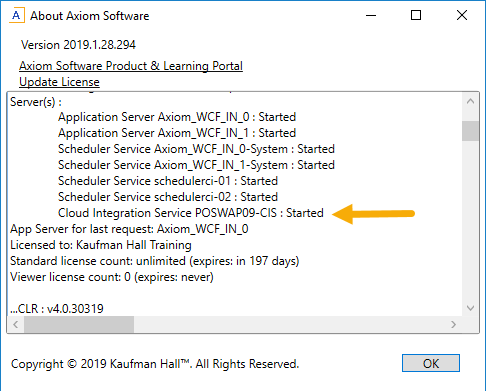Screen dimensions: 486x391
Task: Click the empty horizontal scrollbar track area
Action: tap(289, 324)
